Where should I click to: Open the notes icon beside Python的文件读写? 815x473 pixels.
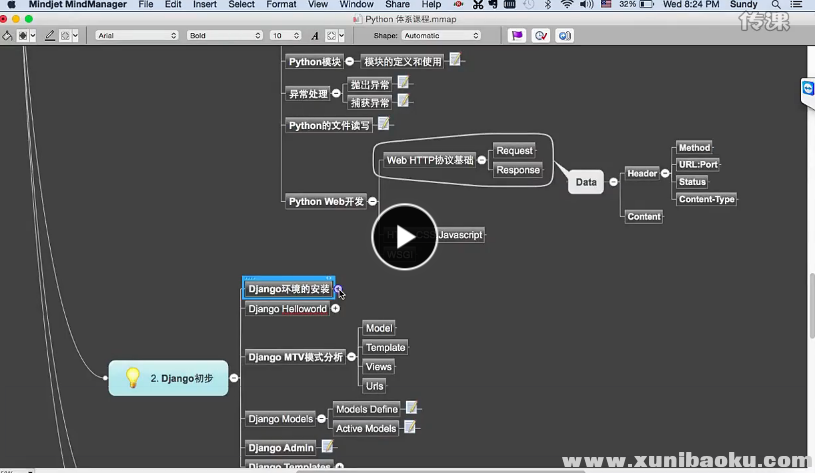tap(383, 124)
